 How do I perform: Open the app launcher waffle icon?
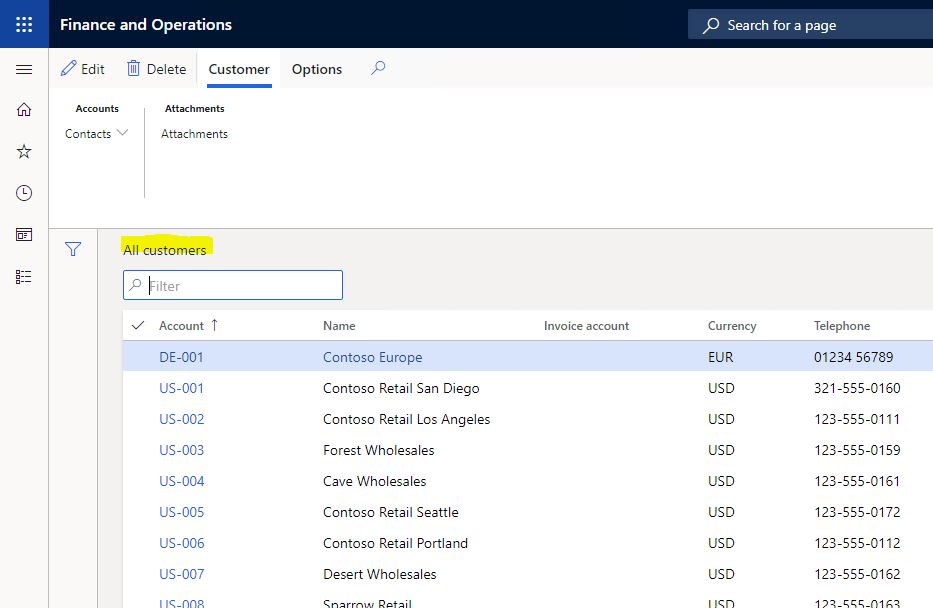24,24
